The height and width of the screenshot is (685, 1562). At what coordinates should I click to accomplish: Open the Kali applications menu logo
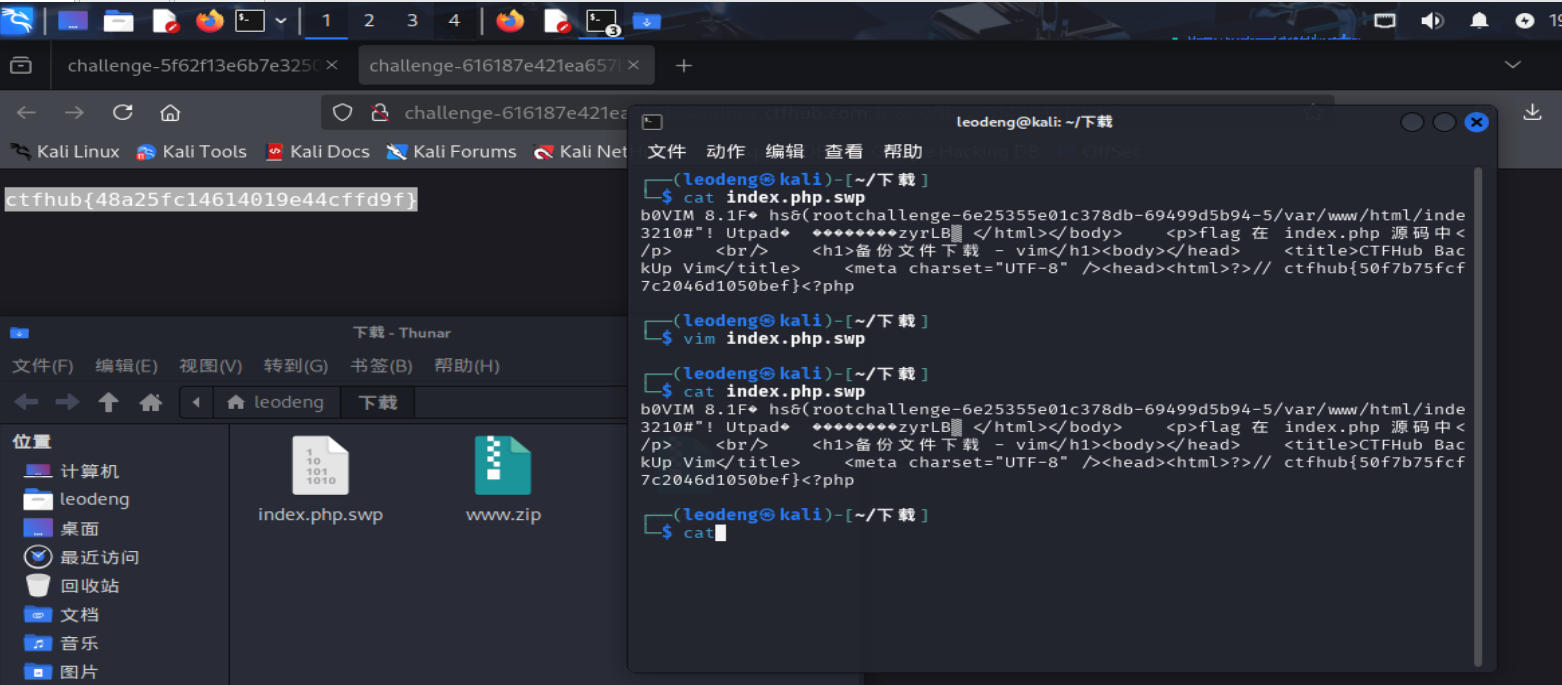coord(18,20)
